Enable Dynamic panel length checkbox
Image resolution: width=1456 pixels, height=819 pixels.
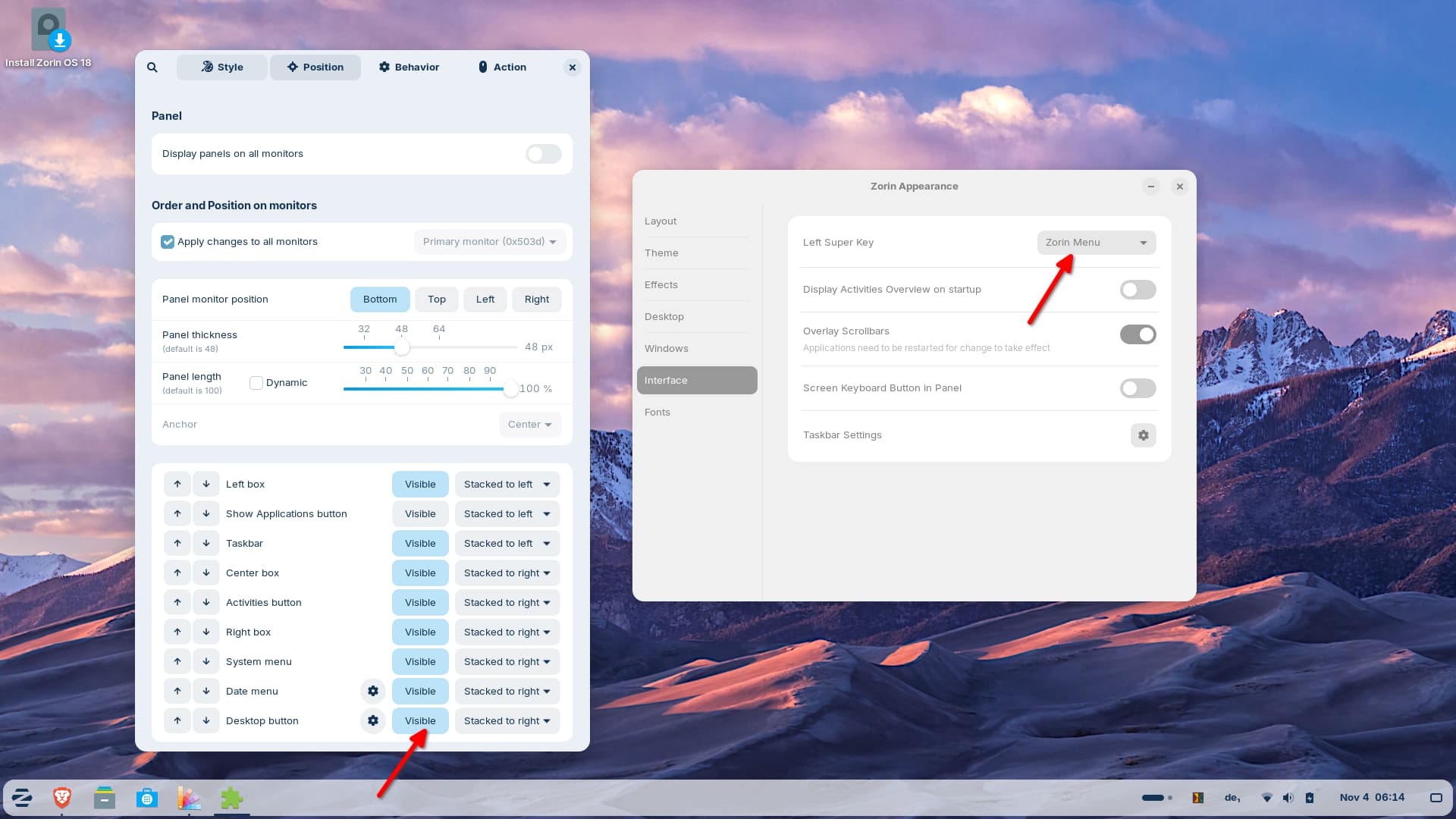point(256,383)
